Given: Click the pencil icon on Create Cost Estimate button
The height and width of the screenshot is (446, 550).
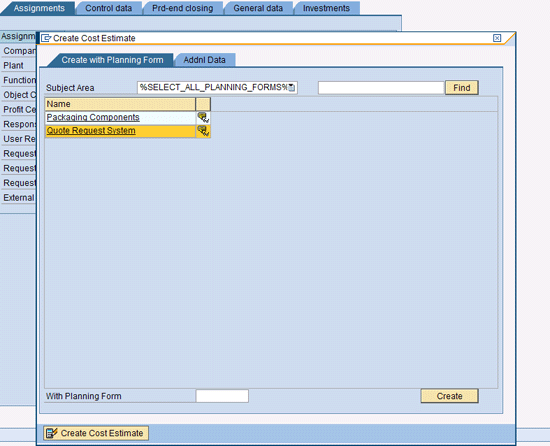Looking at the screenshot, I should [x=52, y=433].
